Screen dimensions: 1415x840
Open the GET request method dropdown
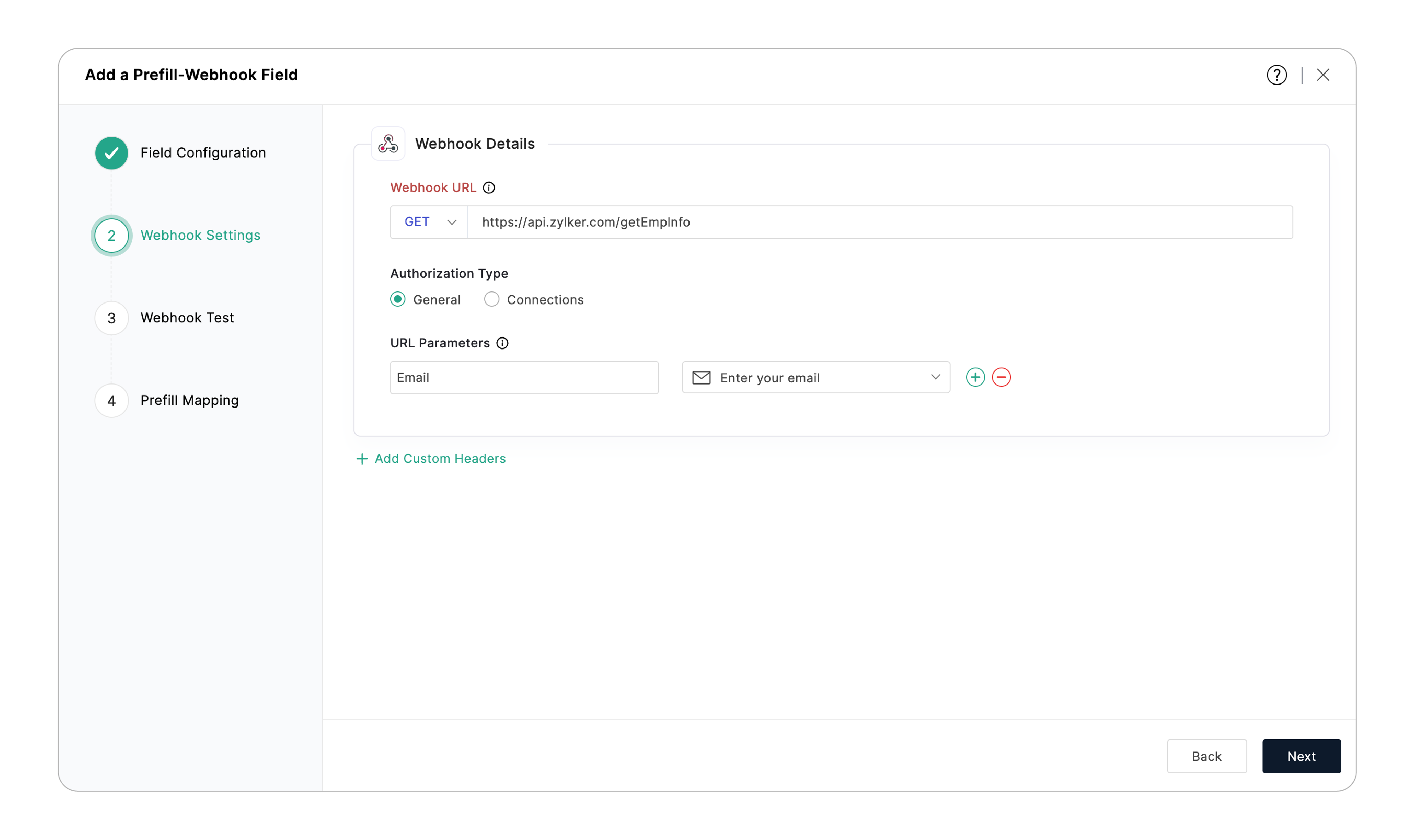tap(428, 222)
